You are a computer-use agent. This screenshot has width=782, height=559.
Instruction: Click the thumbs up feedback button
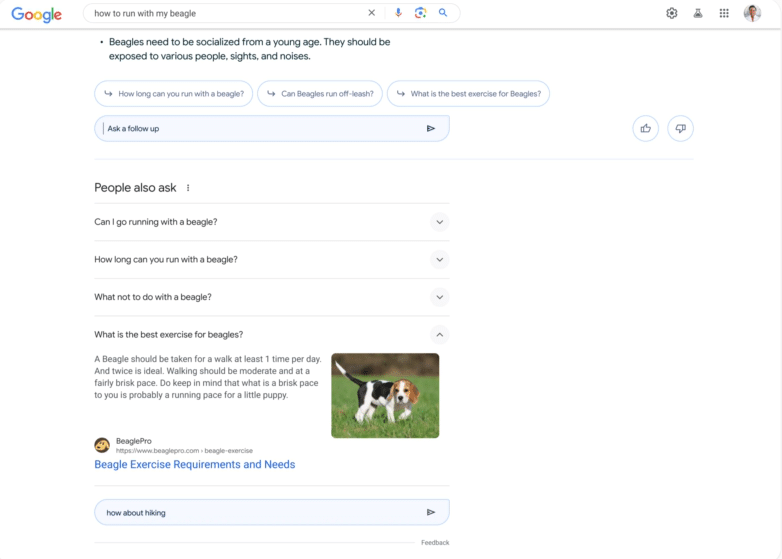tap(646, 129)
